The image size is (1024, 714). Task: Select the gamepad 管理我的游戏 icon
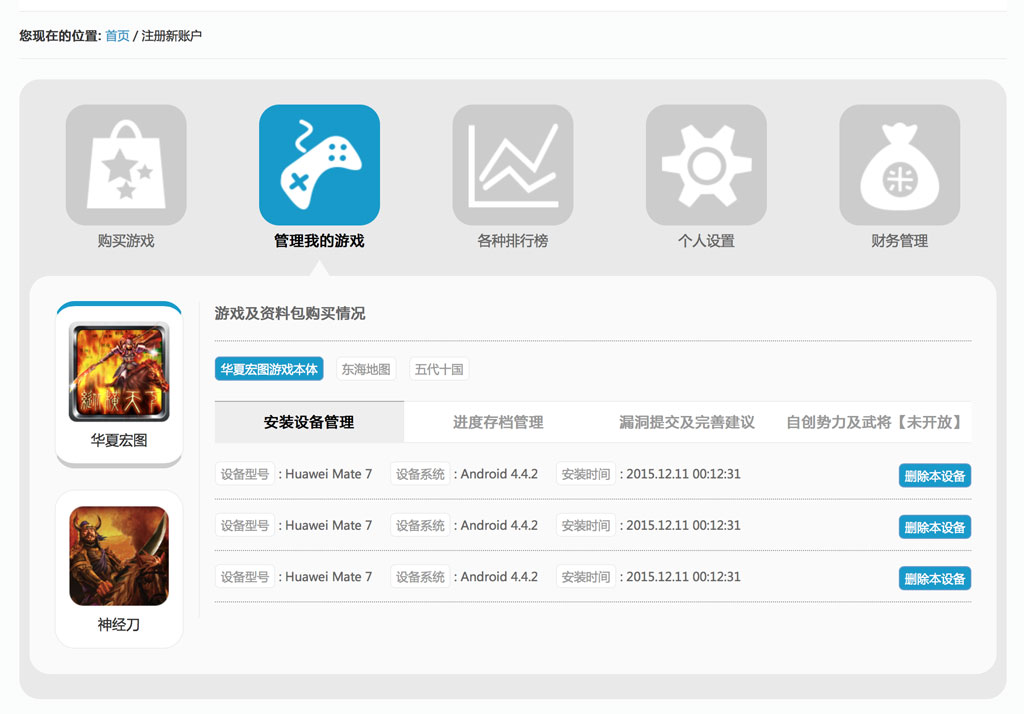click(319, 165)
